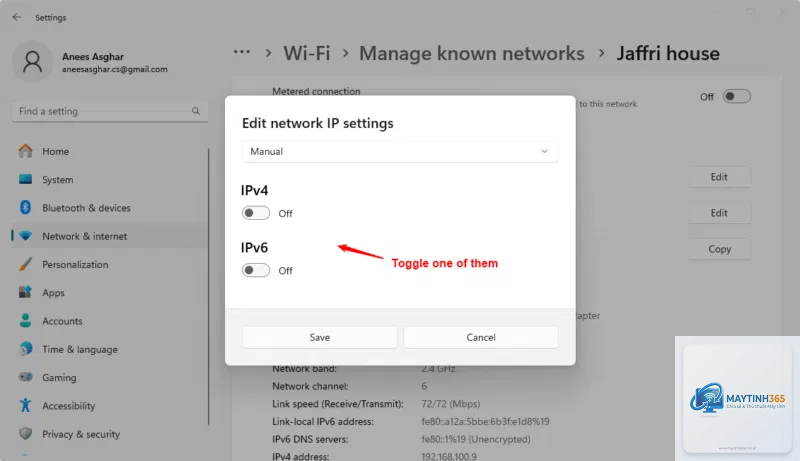Open Privacy & security settings

coord(110,434)
